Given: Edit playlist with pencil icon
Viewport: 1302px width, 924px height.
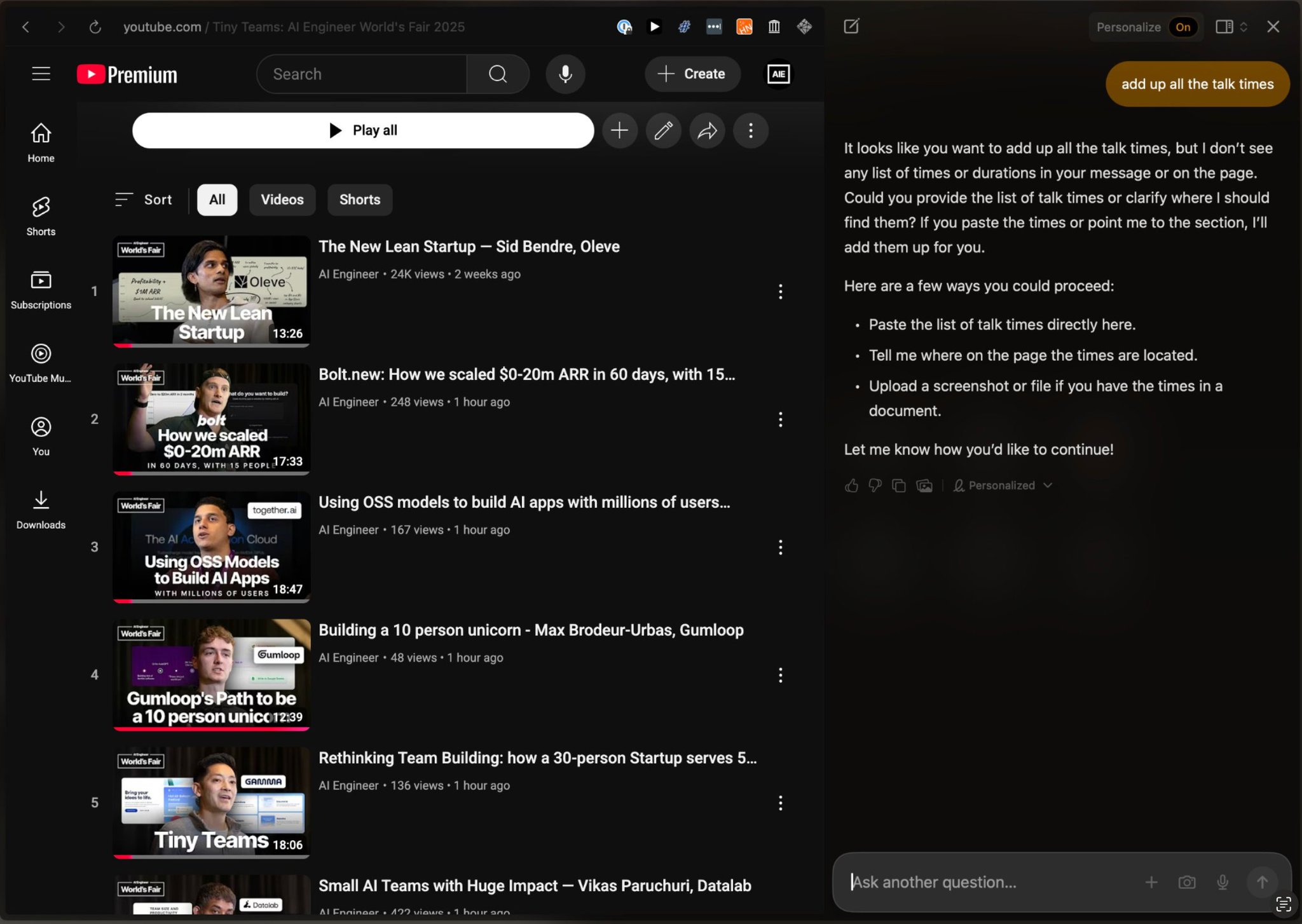Looking at the screenshot, I should point(664,130).
